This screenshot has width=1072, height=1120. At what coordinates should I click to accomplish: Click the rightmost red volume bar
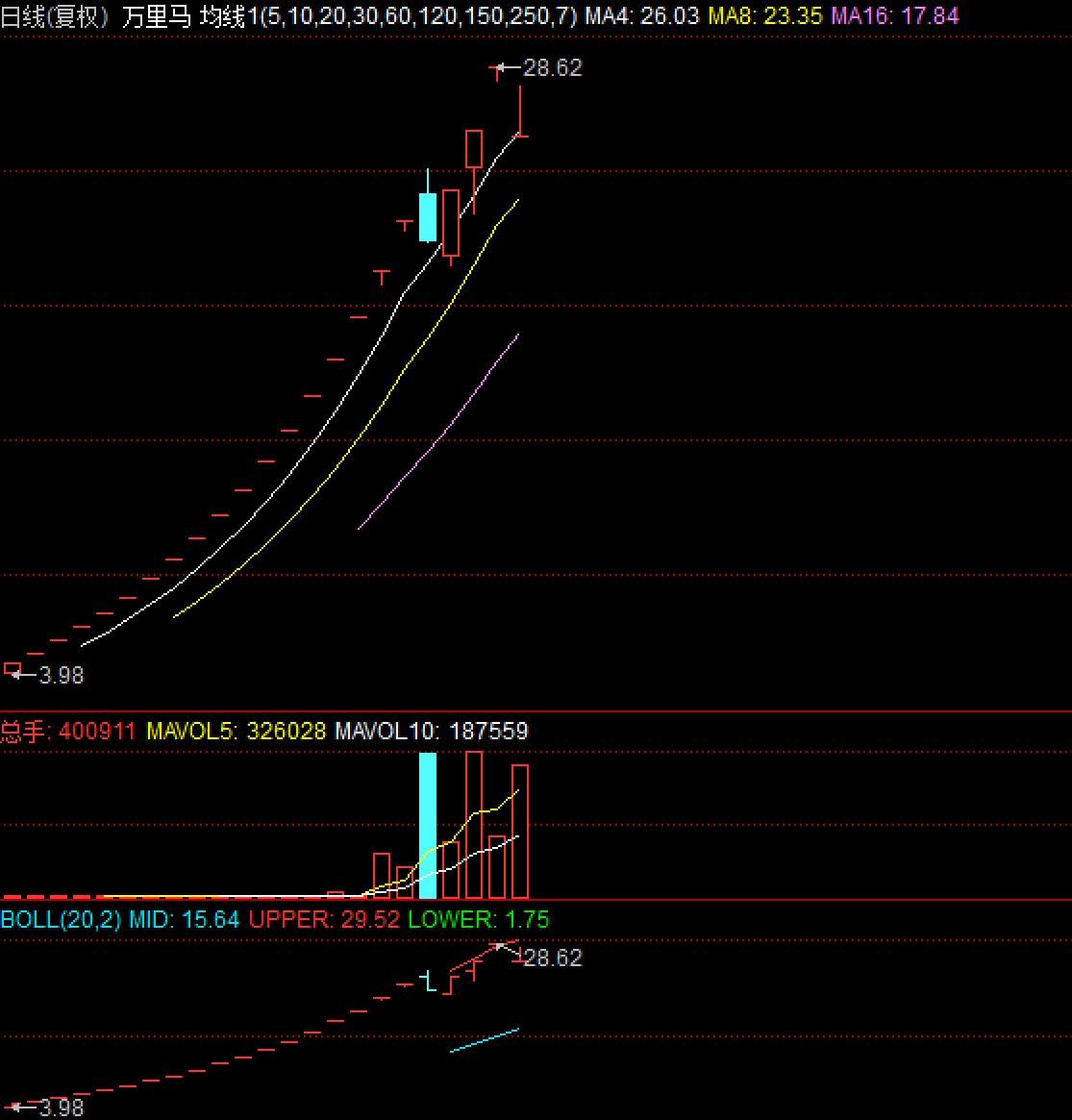pos(520,832)
